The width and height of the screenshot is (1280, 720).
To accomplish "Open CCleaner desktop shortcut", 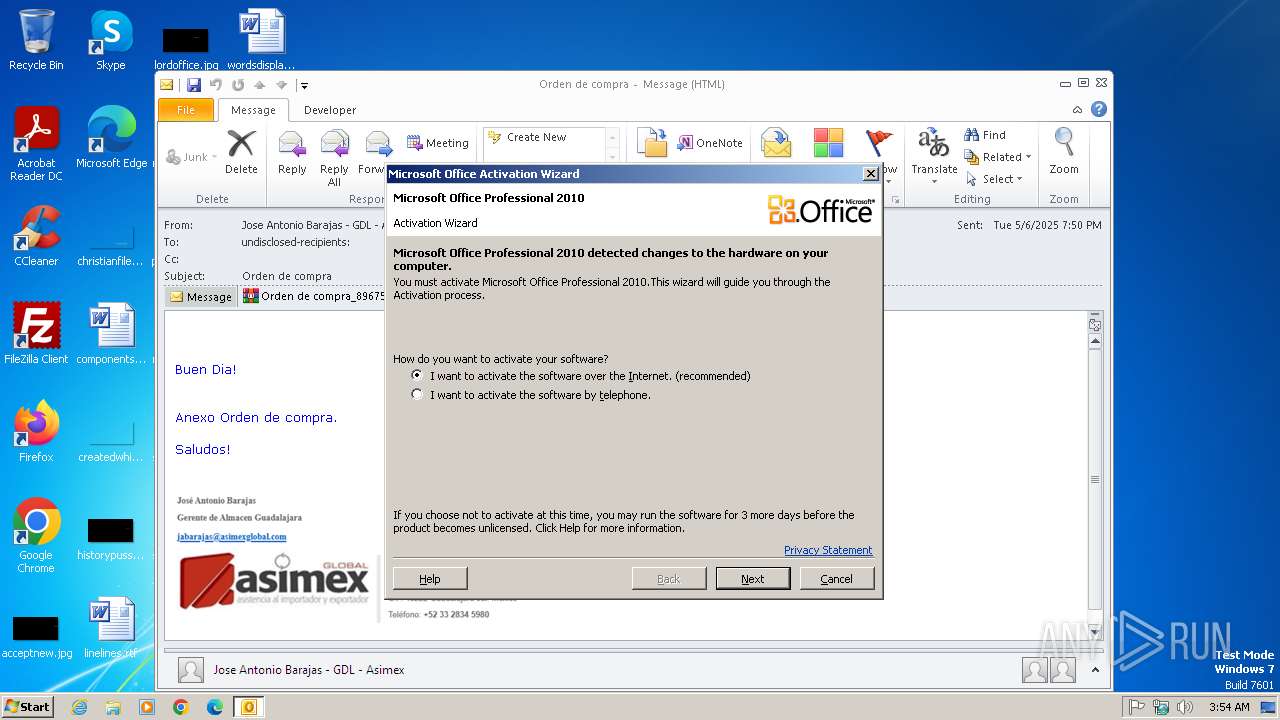I will coord(36,235).
